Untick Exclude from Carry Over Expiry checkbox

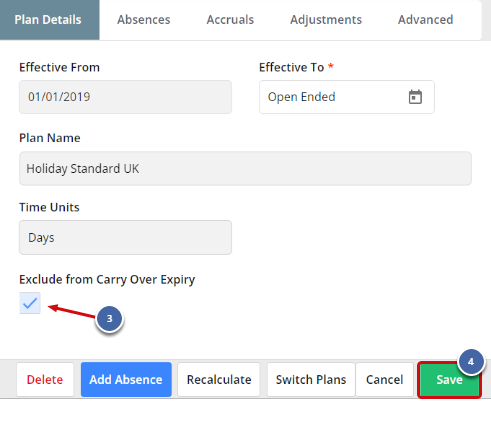pos(30,303)
